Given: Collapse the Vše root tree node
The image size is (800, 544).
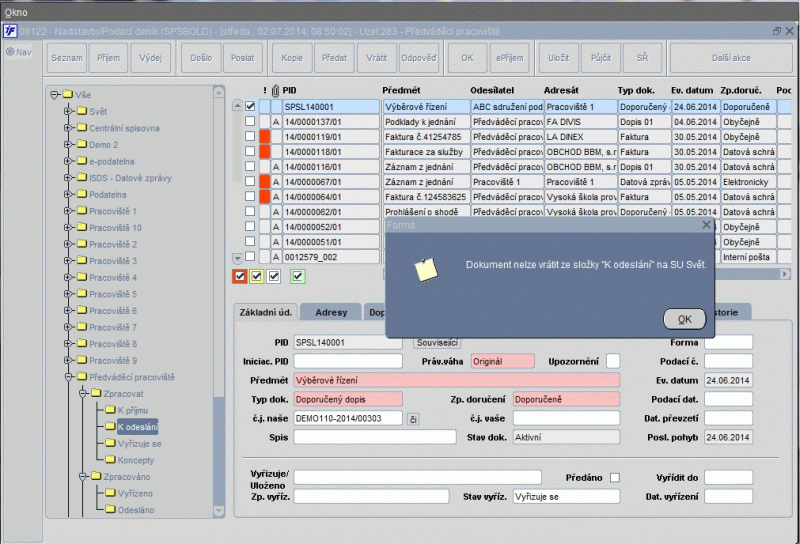Looking at the screenshot, I should point(55,94).
